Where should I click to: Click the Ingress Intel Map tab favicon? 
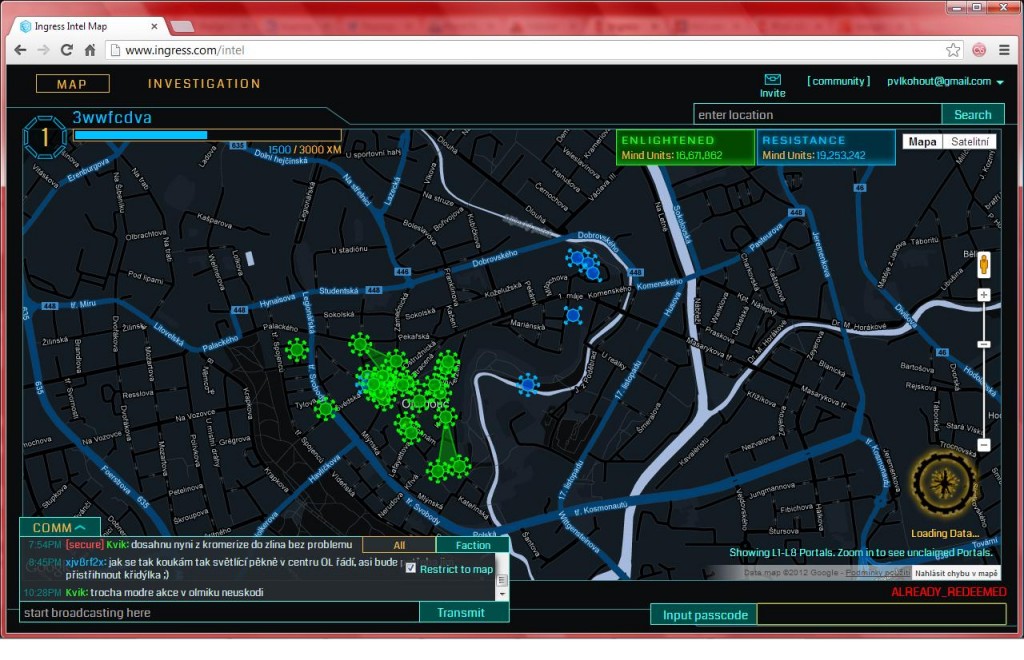pos(25,26)
